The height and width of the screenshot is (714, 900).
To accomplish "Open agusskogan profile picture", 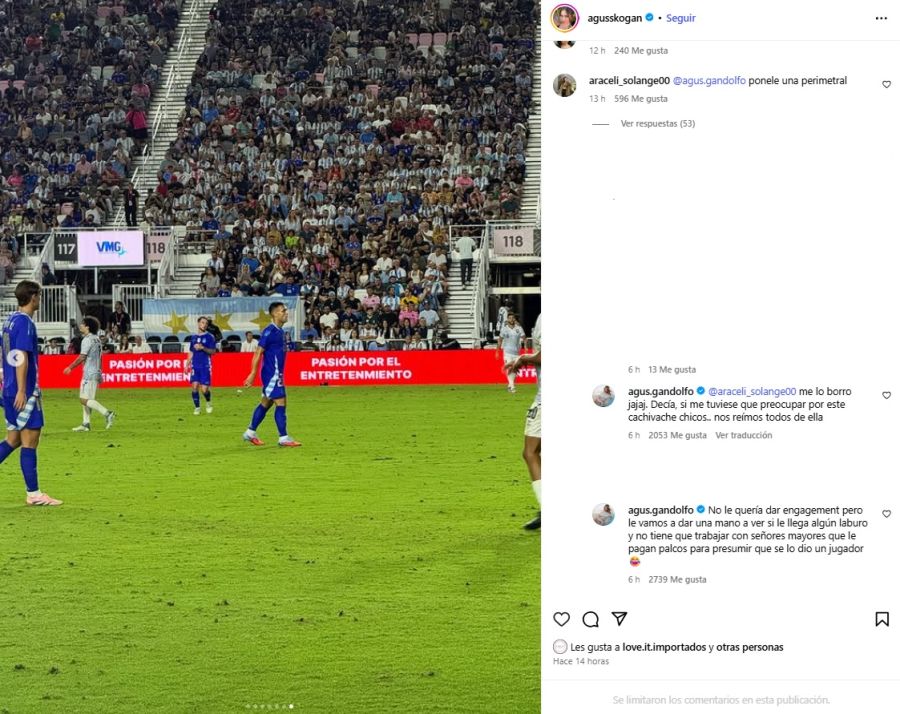I will point(564,18).
